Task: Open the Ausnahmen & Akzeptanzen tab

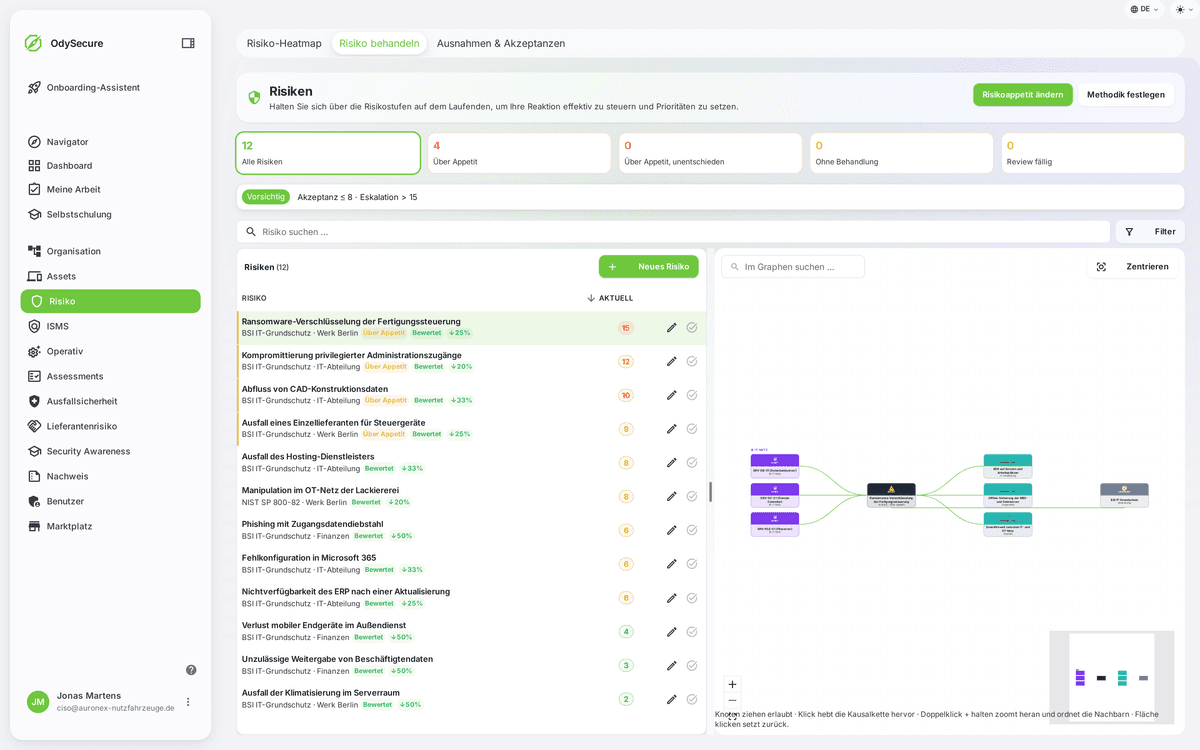Action: (501, 44)
